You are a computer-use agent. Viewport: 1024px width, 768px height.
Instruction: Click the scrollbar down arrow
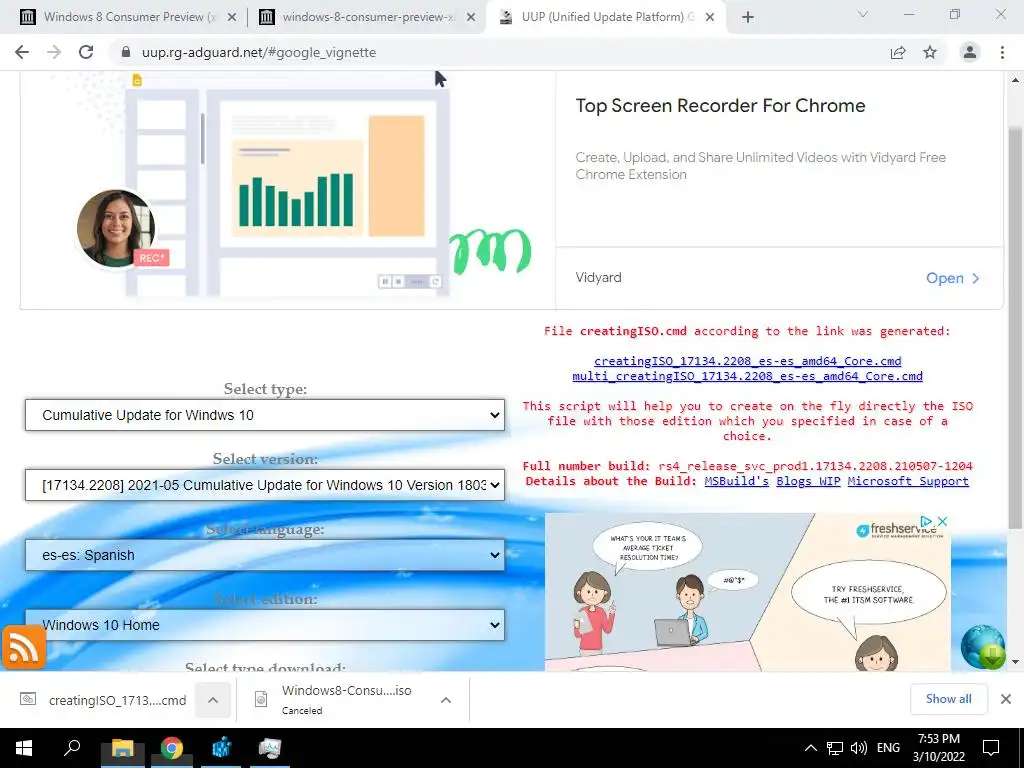(x=1015, y=662)
